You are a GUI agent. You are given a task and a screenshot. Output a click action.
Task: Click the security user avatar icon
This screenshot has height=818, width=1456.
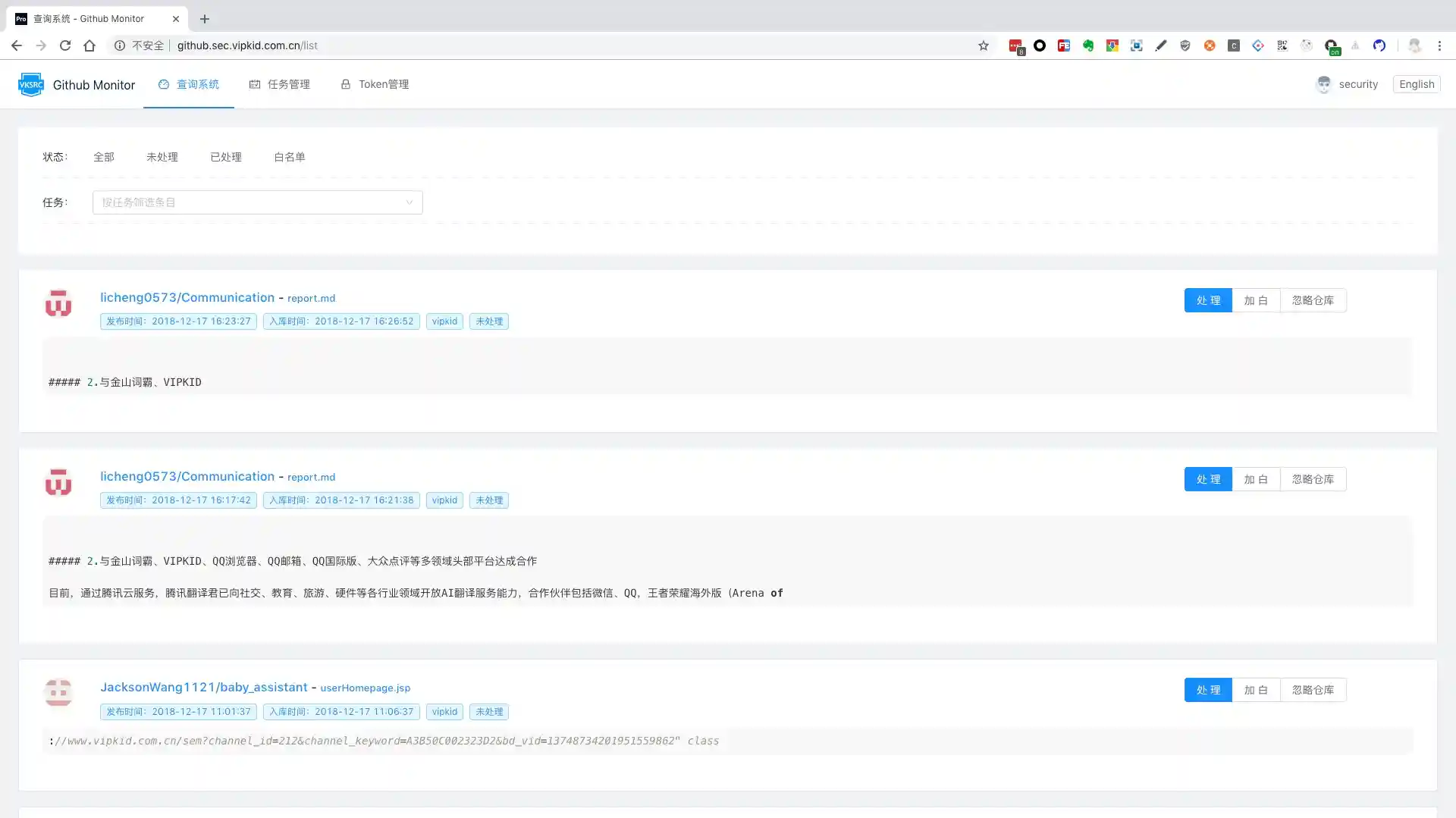[x=1323, y=84]
